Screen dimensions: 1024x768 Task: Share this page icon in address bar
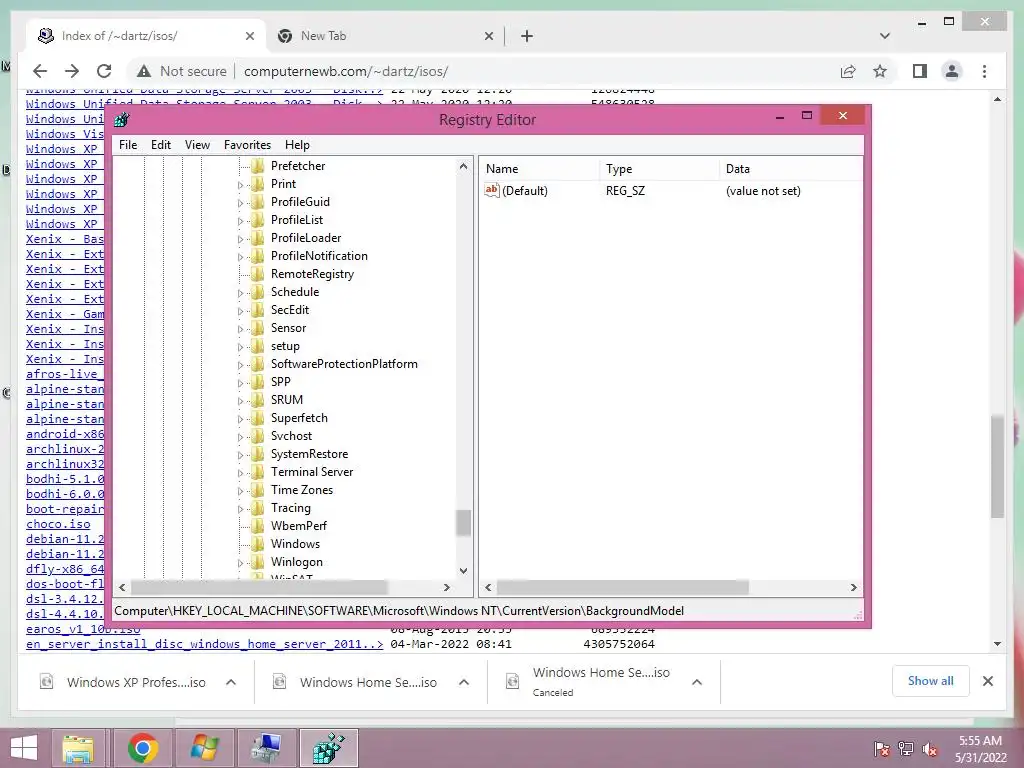tap(848, 71)
